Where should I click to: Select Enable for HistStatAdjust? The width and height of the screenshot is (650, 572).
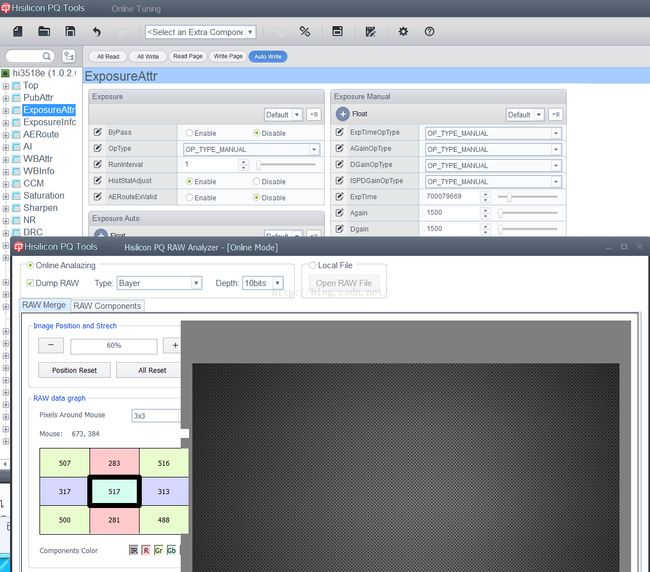(189, 182)
